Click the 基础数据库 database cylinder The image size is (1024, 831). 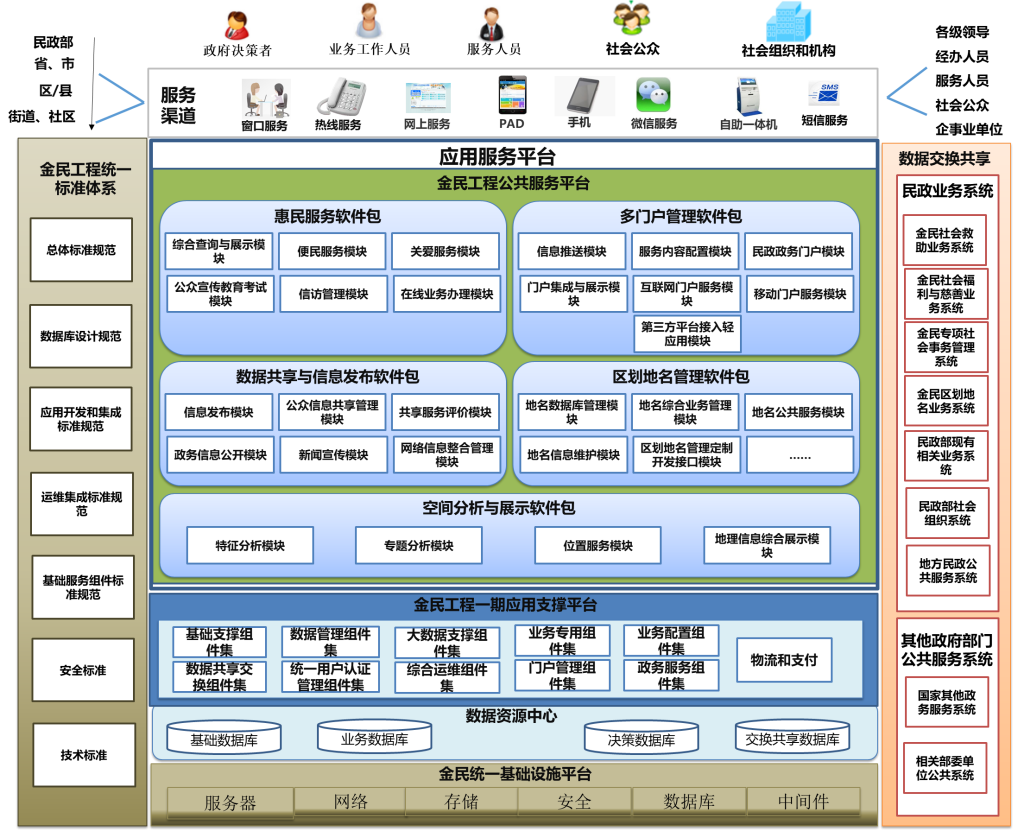[x=224, y=739]
